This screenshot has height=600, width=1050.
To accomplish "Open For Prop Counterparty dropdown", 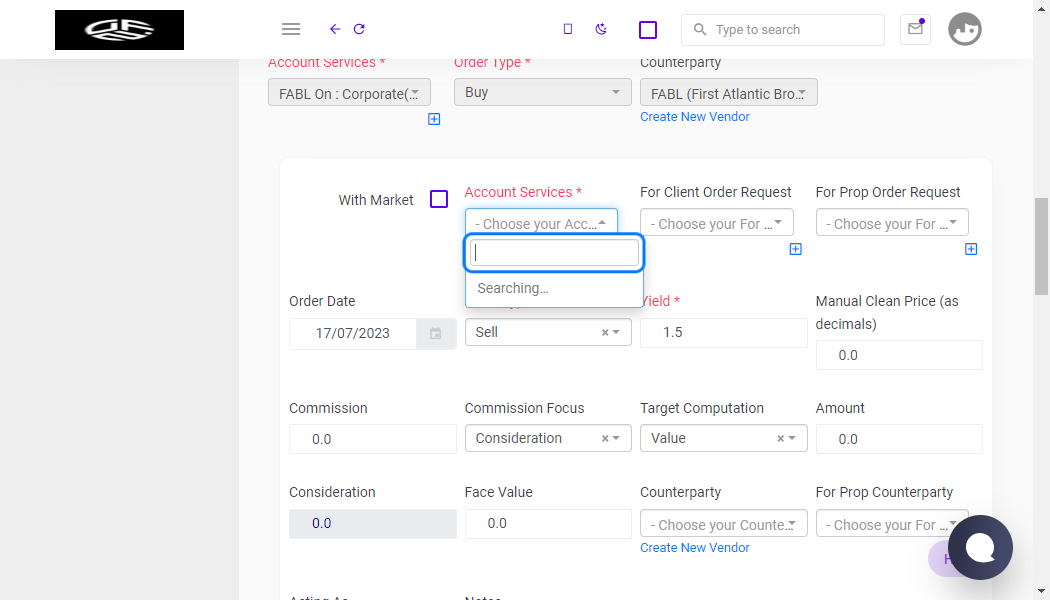I will pos(892,524).
